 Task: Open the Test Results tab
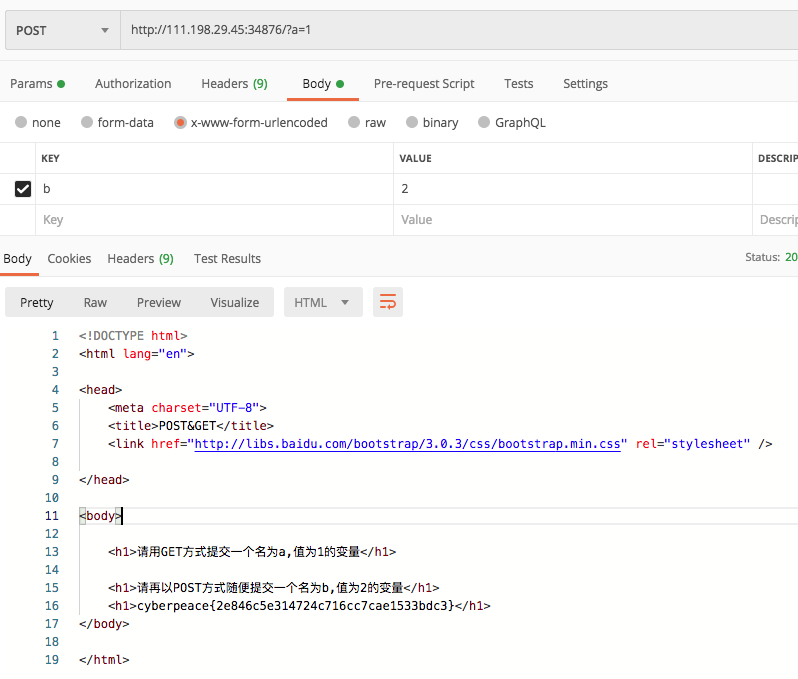click(x=227, y=259)
